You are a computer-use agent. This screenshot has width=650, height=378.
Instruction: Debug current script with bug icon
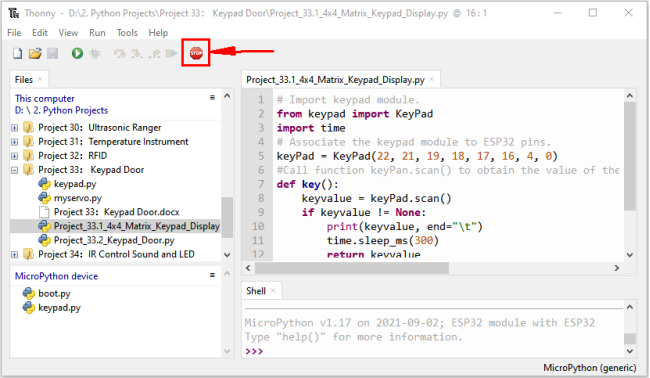point(95,53)
